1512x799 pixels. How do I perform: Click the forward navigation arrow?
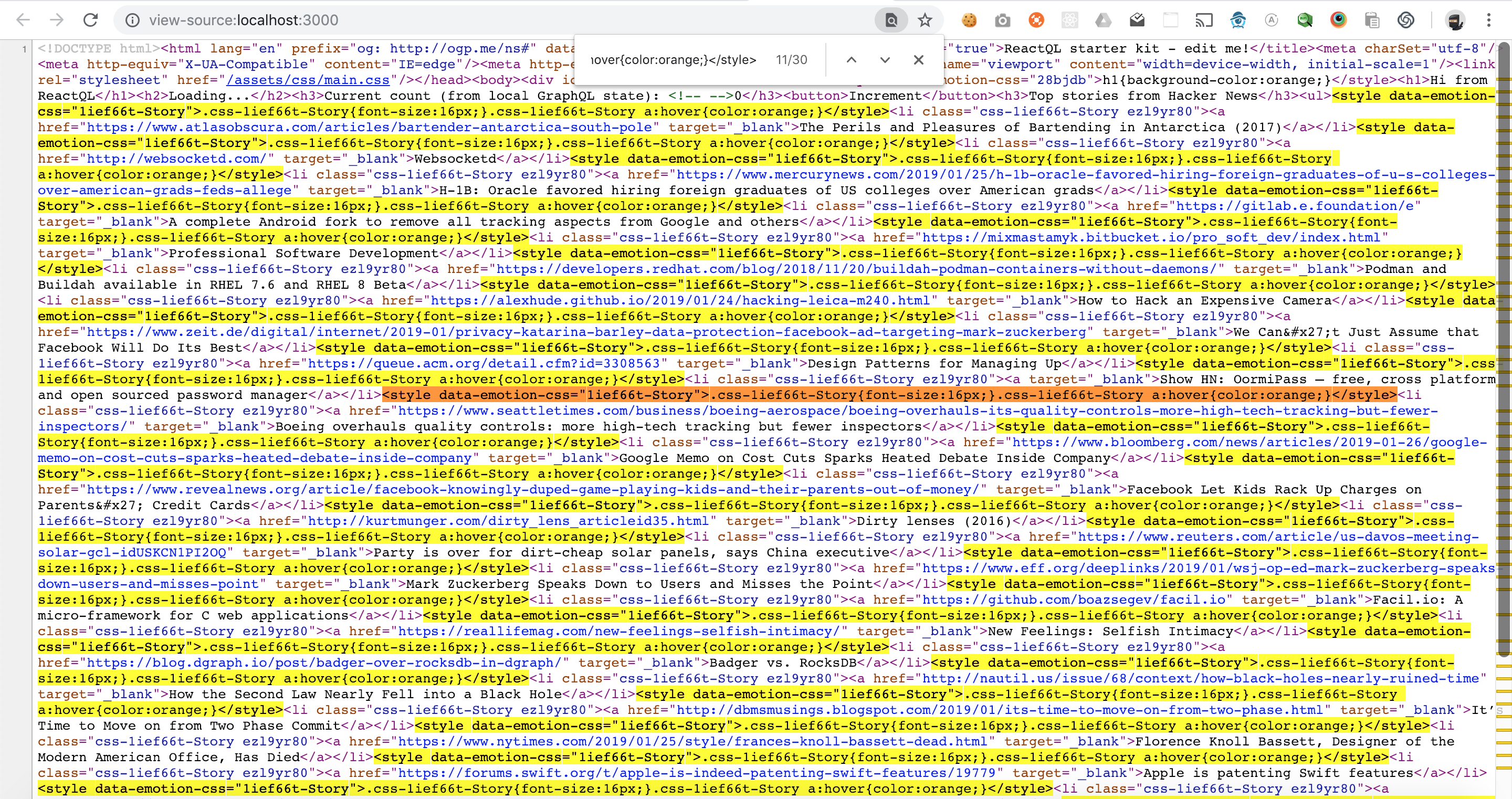(57, 19)
